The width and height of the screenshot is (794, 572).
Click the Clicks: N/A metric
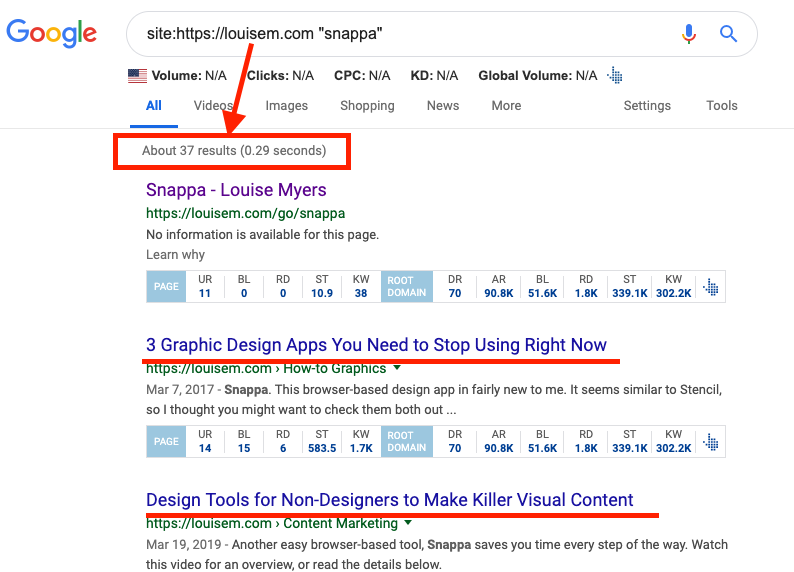(281, 75)
